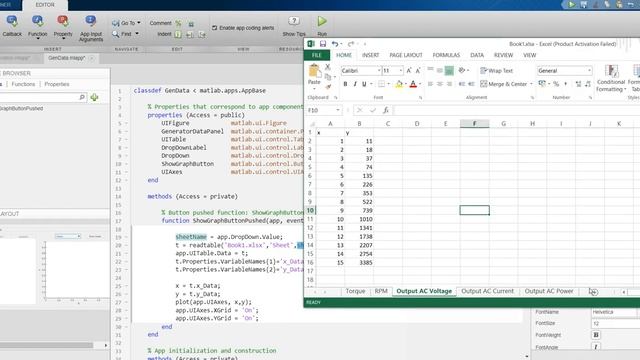Click Merge & Center button
The image size is (640, 360).
(504, 84)
